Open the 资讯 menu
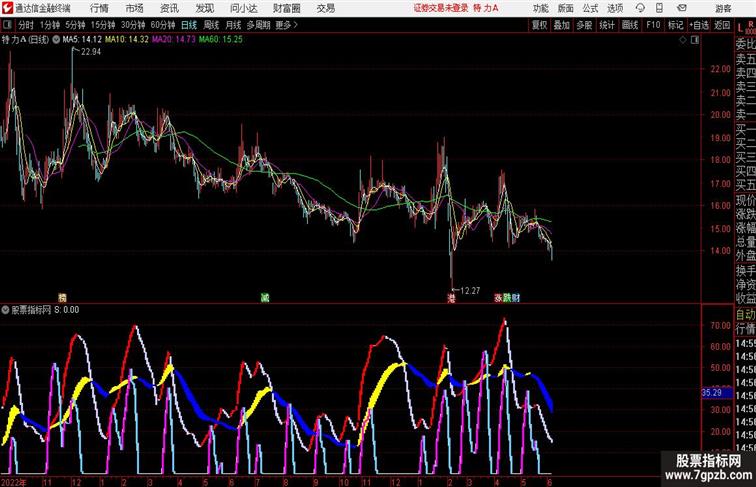Image resolution: width=756 pixels, height=487 pixels. tap(169, 8)
